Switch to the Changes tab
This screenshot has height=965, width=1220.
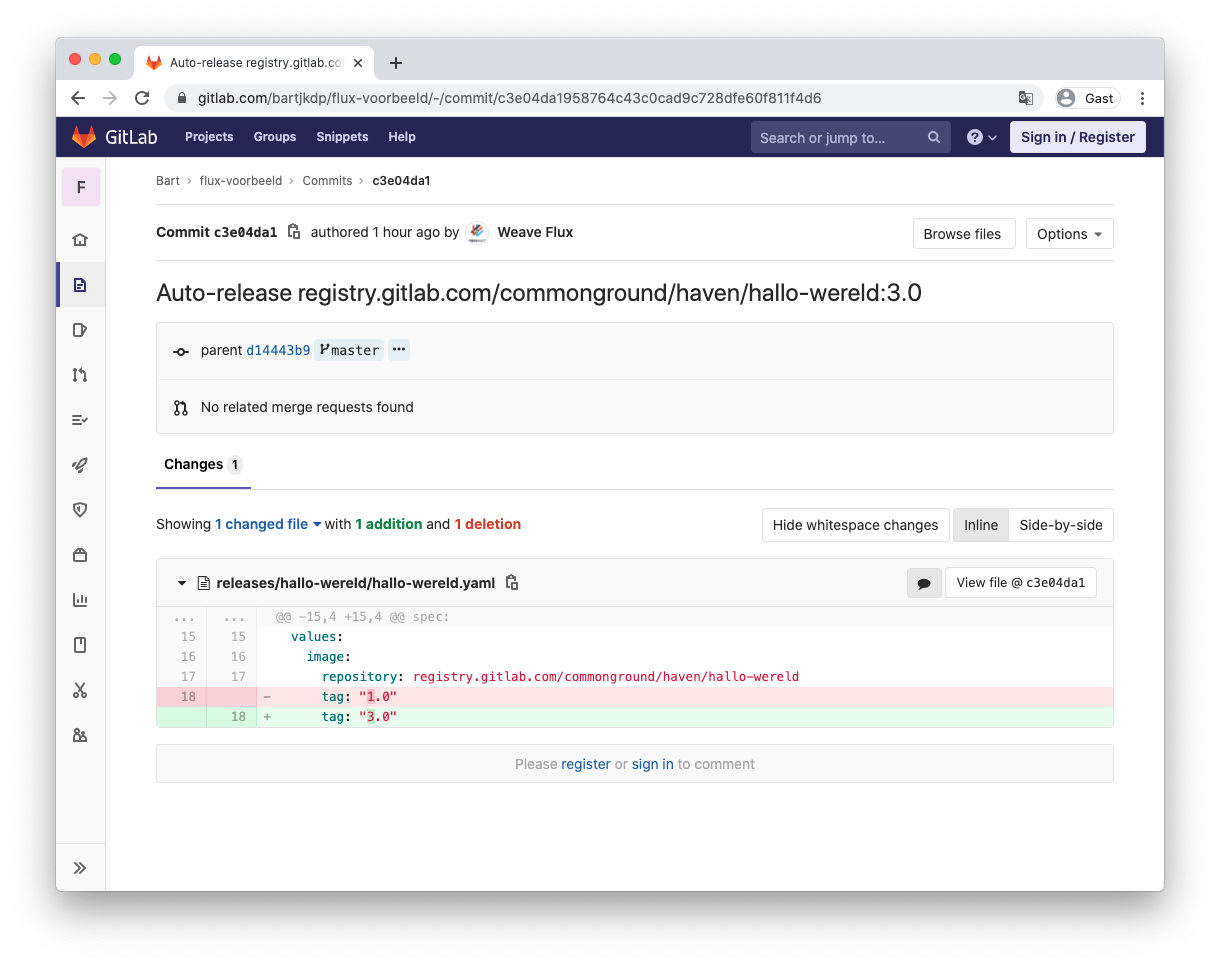coord(193,464)
